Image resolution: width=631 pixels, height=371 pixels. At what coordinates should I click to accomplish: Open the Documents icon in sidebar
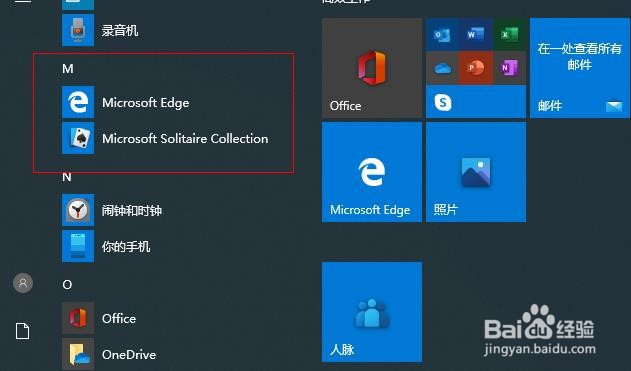pos(23,331)
